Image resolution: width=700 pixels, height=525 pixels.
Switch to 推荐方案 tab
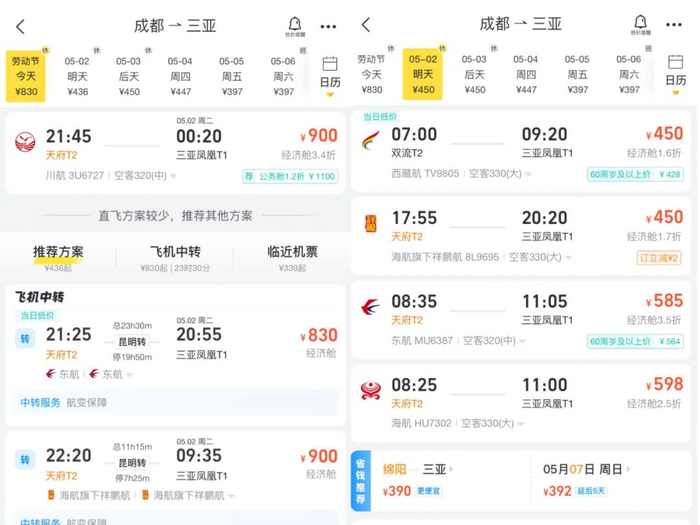58,258
